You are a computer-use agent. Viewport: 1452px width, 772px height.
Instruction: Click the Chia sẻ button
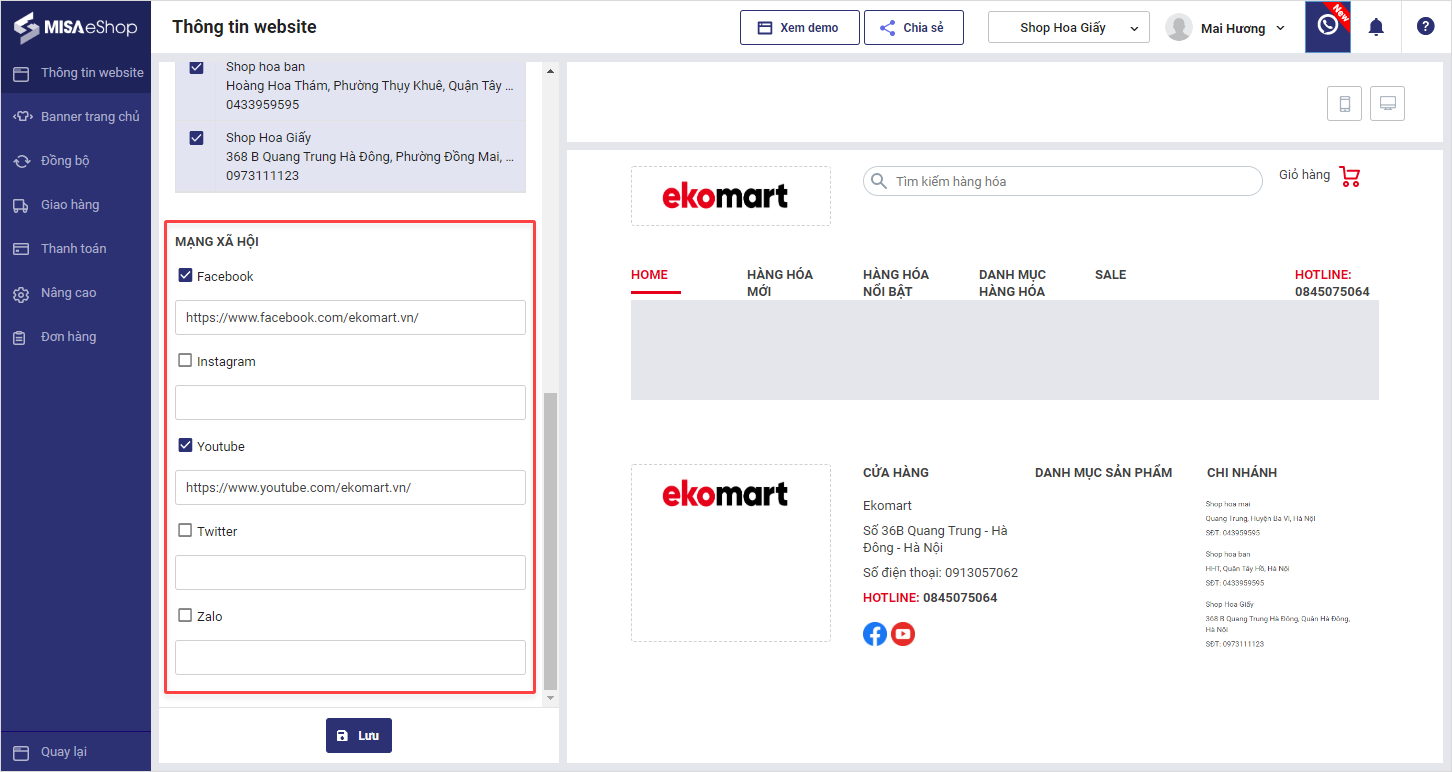tap(914, 28)
